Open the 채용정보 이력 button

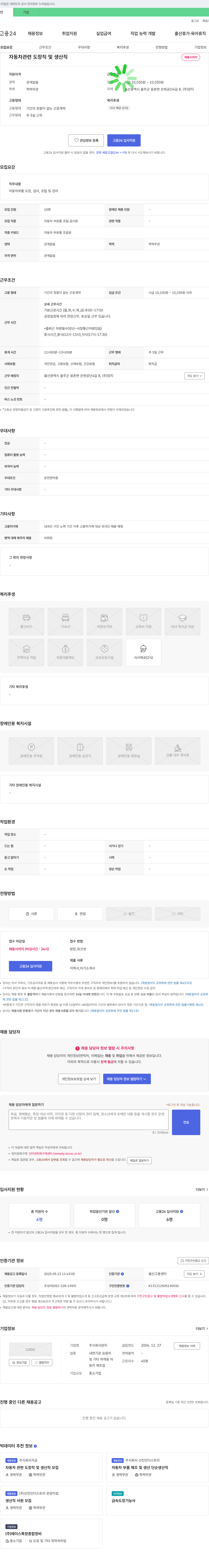(187, 1346)
